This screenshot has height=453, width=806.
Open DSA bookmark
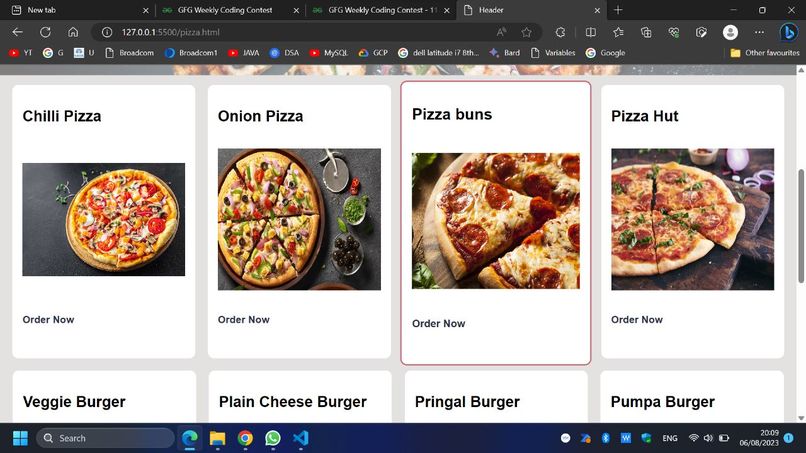pos(284,52)
